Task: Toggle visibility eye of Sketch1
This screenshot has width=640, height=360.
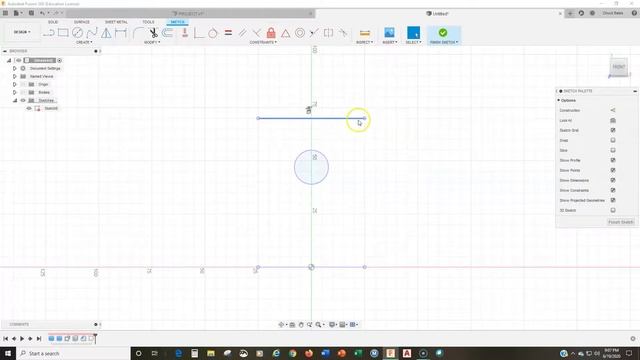Action: click(29, 108)
